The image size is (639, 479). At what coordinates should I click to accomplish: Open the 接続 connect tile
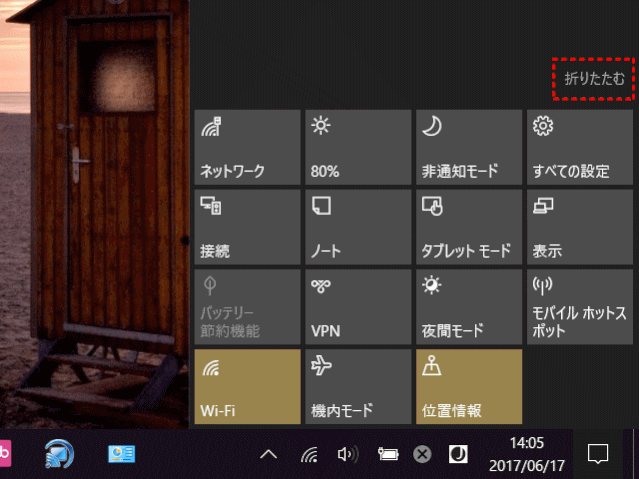(x=247, y=227)
